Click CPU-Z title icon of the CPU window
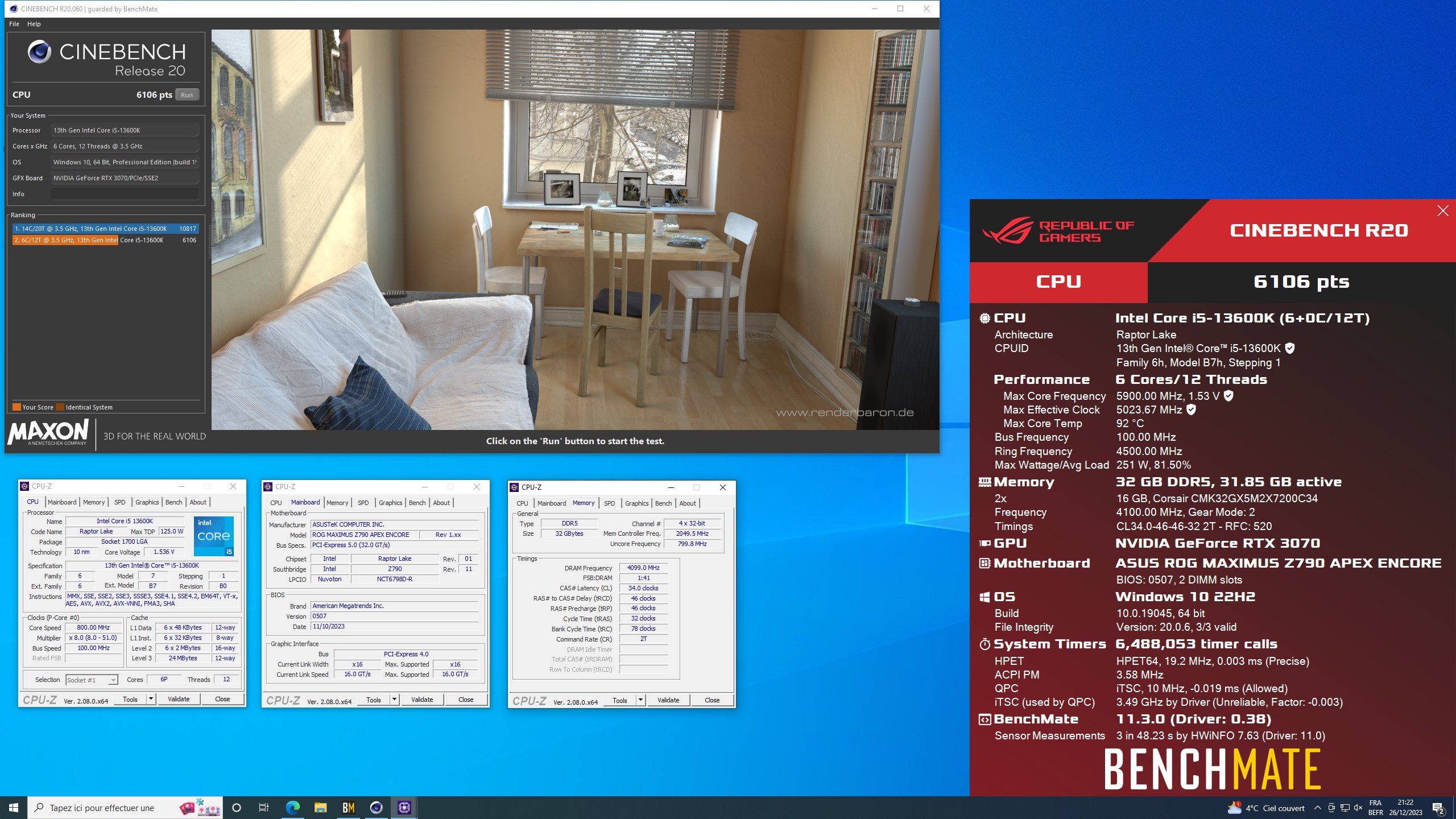The width and height of the screenshot is (1456, 819). click(24, 486)
